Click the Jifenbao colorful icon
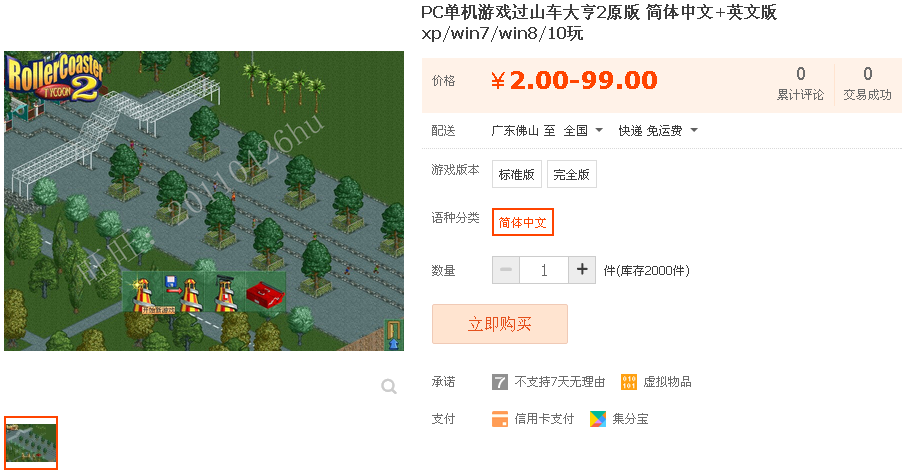Screen dimensions: 907x475 click(x=598, y=419)
